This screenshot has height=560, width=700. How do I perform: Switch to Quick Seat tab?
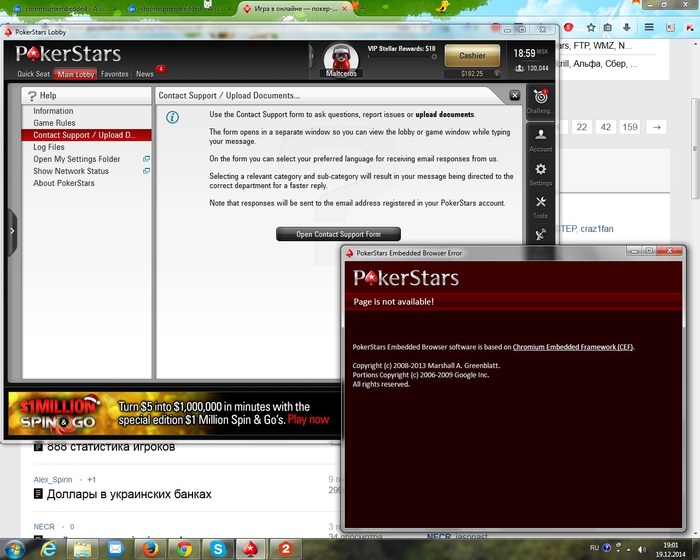(33, 74)
